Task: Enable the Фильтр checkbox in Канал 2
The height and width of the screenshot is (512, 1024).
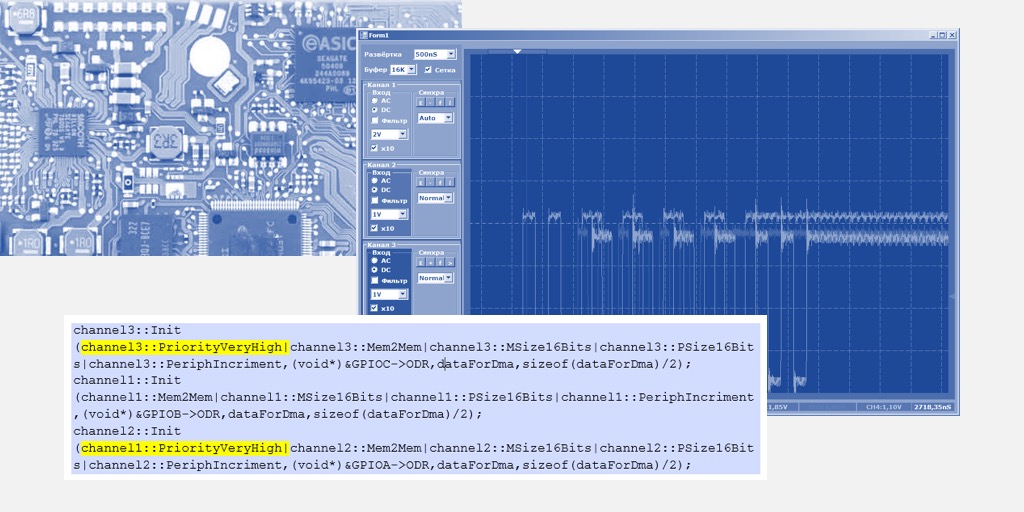Action: 375,200
